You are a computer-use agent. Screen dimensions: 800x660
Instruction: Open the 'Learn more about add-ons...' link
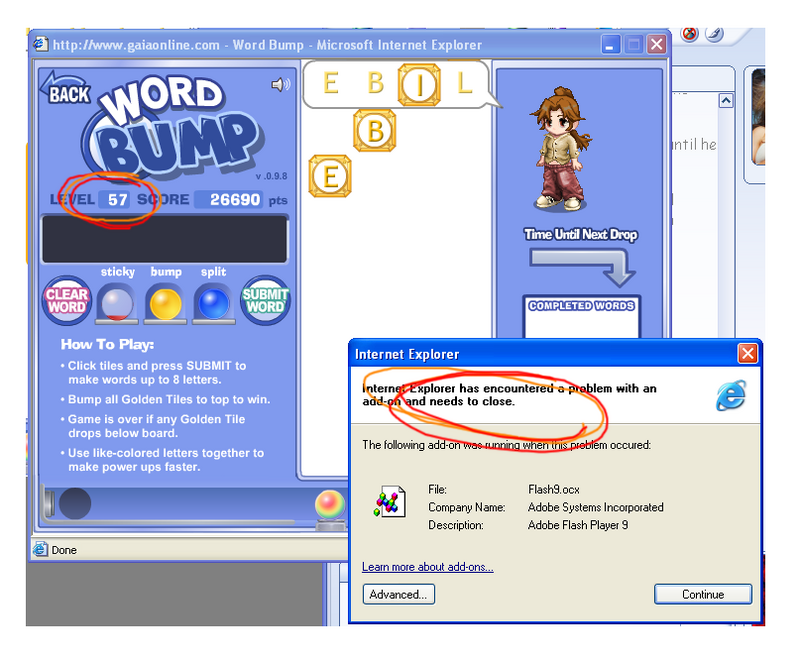point(428,567)
